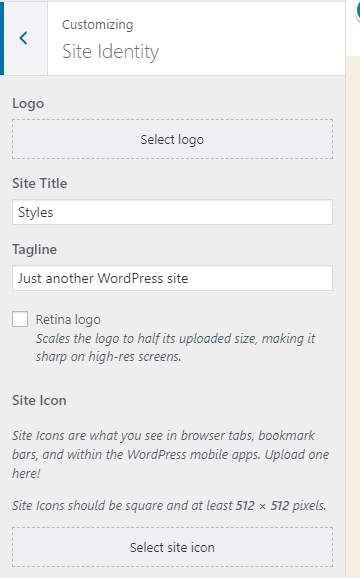Select the Site Title label
Viewport: 360px width, 578px height.
40,183
